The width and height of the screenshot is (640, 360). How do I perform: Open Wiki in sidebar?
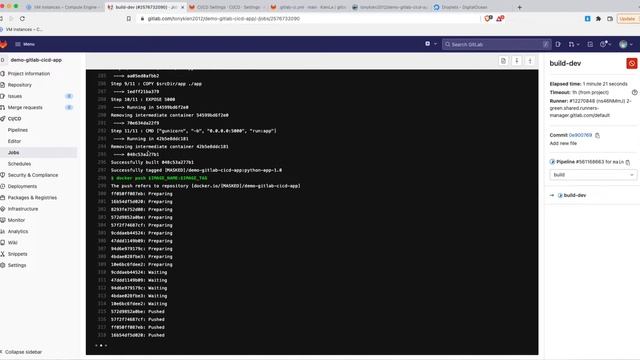click(x=13, y=243)
